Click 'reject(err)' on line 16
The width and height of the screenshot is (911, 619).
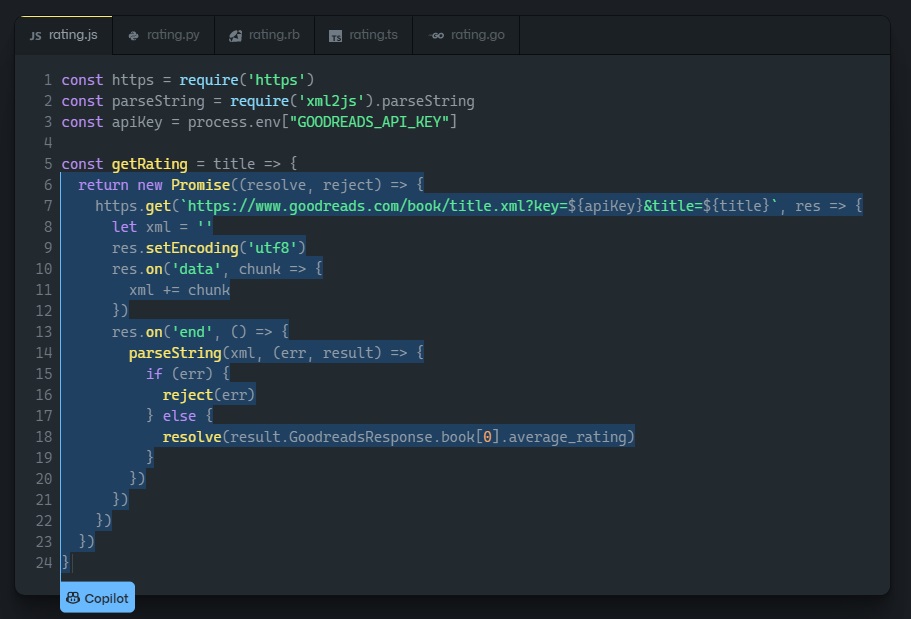[x=209, y=395]
